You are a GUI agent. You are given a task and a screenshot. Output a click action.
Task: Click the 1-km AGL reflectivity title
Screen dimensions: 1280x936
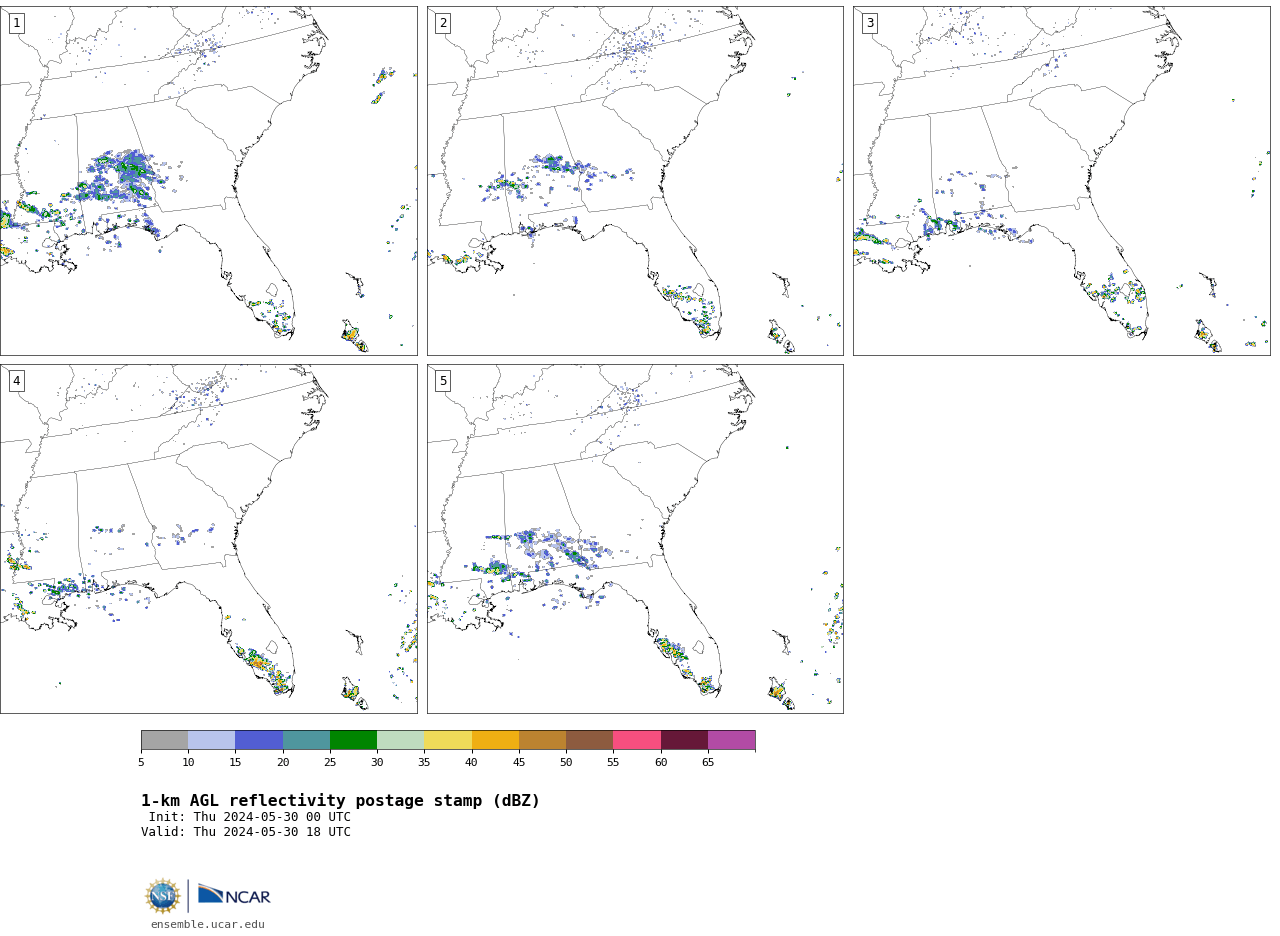(x=340, y=801)
